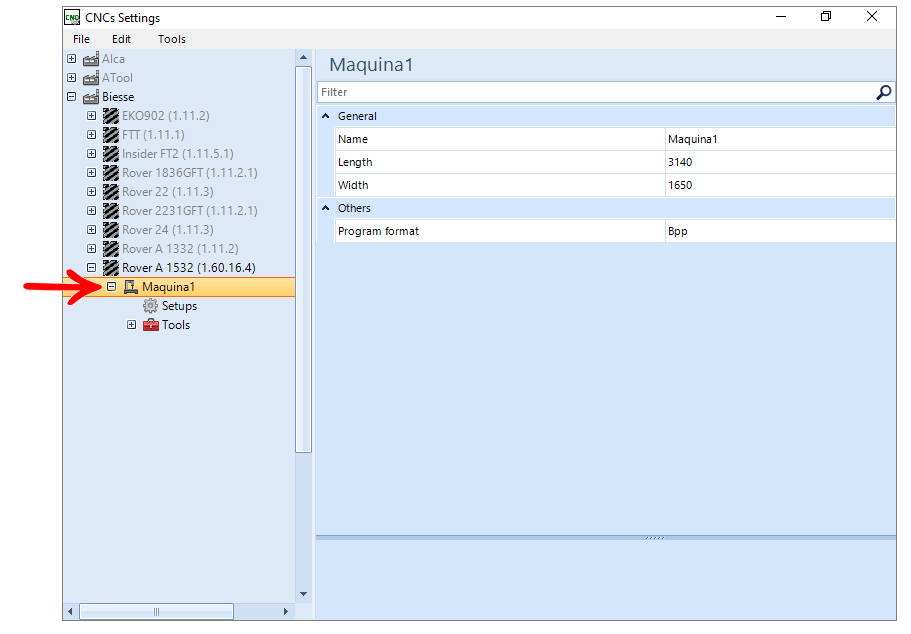Screen dimensions: 911x634
Task: Click the tree's scroll-down arrow
Action: point(303,594)
